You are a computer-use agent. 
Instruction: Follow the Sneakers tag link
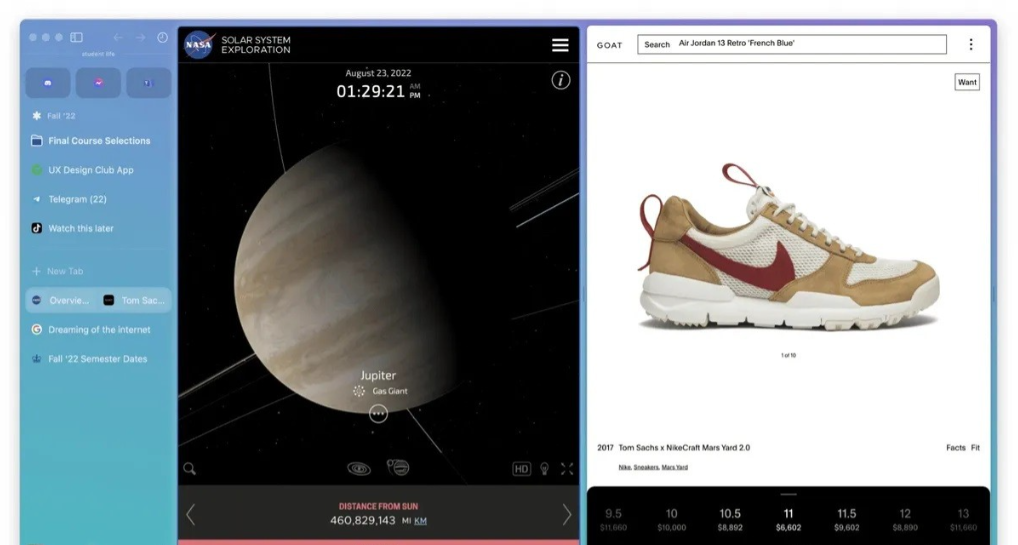646,467
